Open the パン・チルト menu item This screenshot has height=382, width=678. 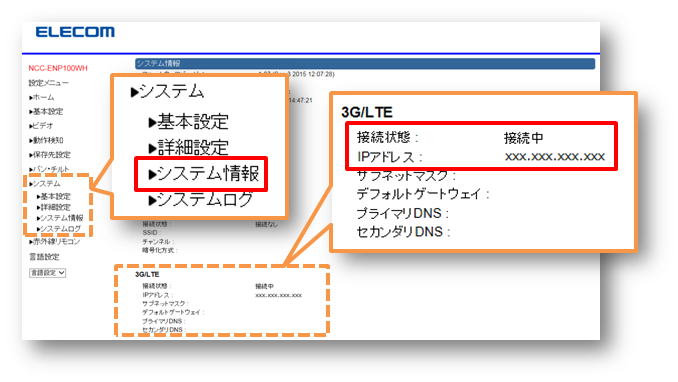point(49,169)
